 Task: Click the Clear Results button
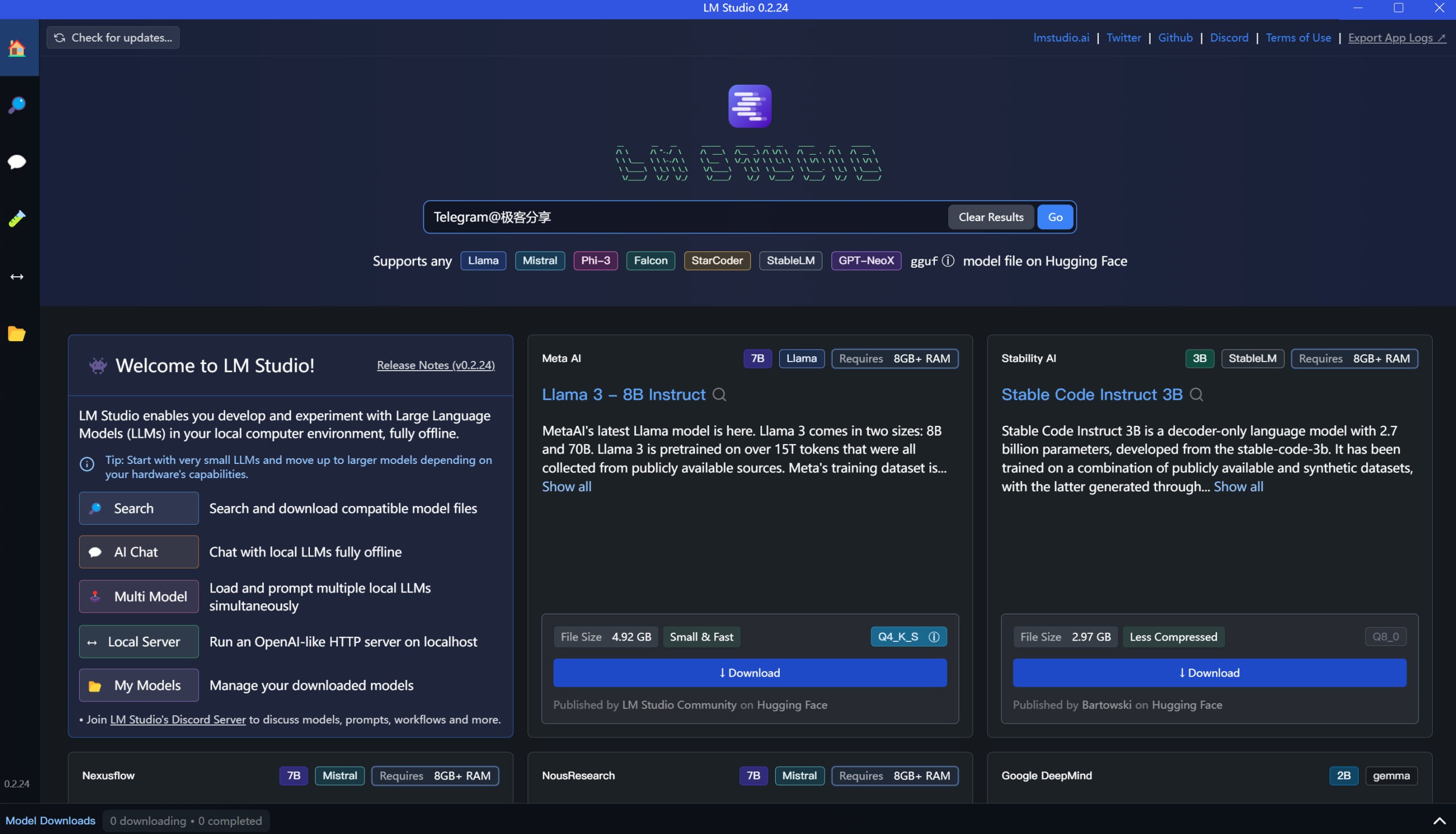tap(990, 217)
